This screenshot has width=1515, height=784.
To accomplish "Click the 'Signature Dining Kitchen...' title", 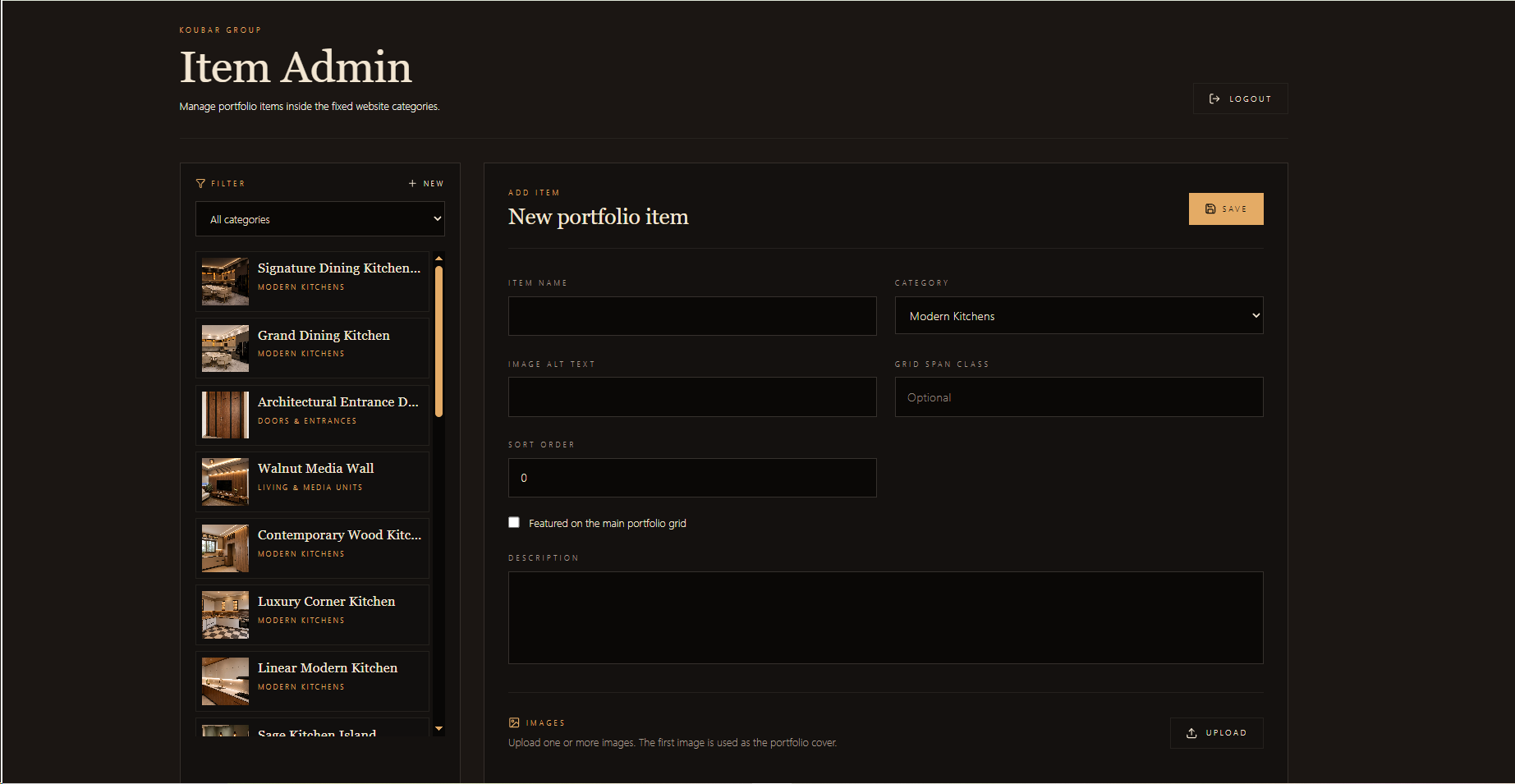I will (x=339, y=268).
